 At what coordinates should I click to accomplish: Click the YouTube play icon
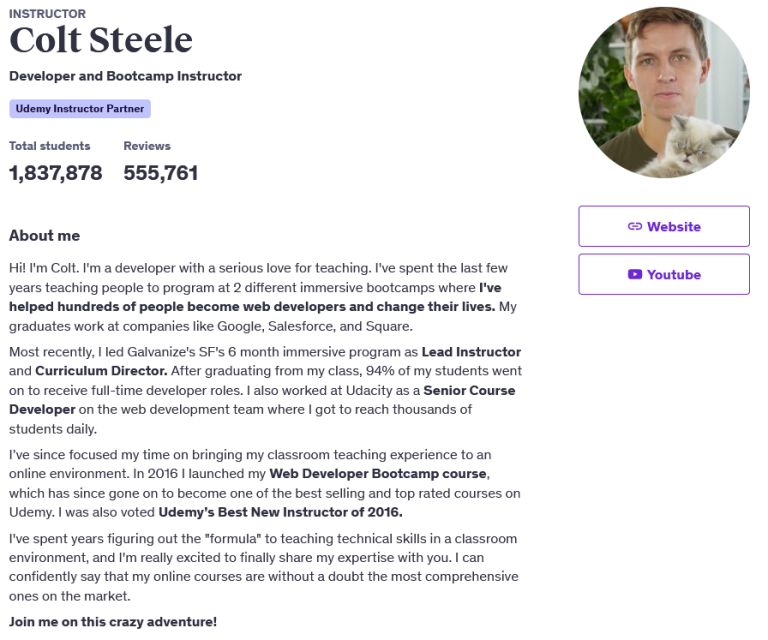click(x=634, y=274)
